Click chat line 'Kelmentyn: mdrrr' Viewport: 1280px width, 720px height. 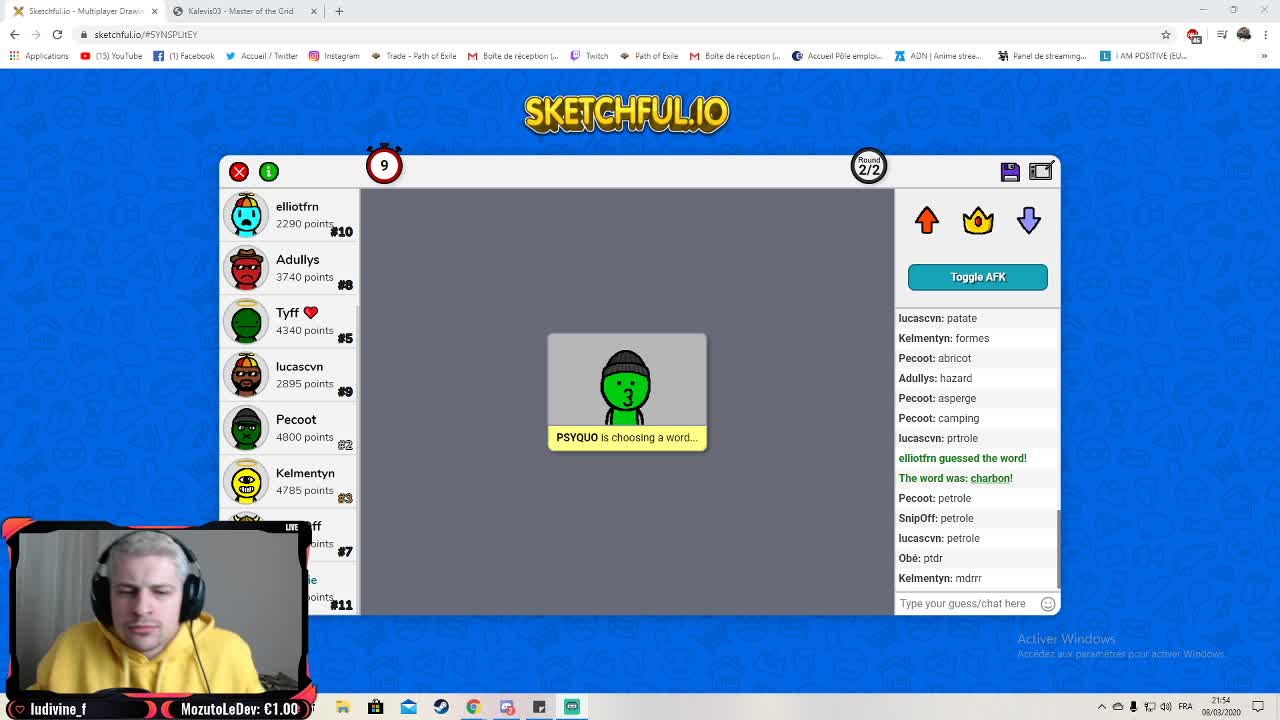coord(940,578)
